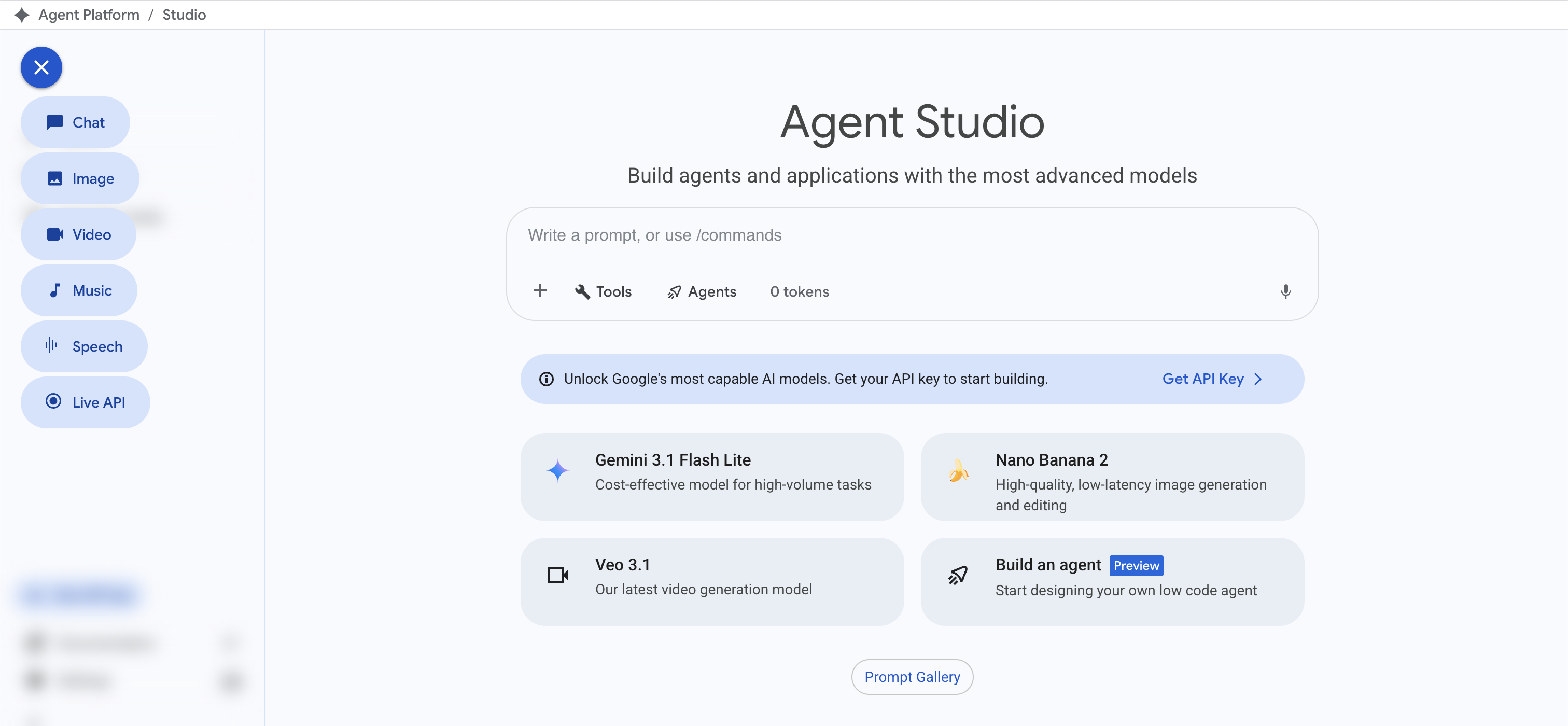Click the 0 tokens counter

point(799,291)
